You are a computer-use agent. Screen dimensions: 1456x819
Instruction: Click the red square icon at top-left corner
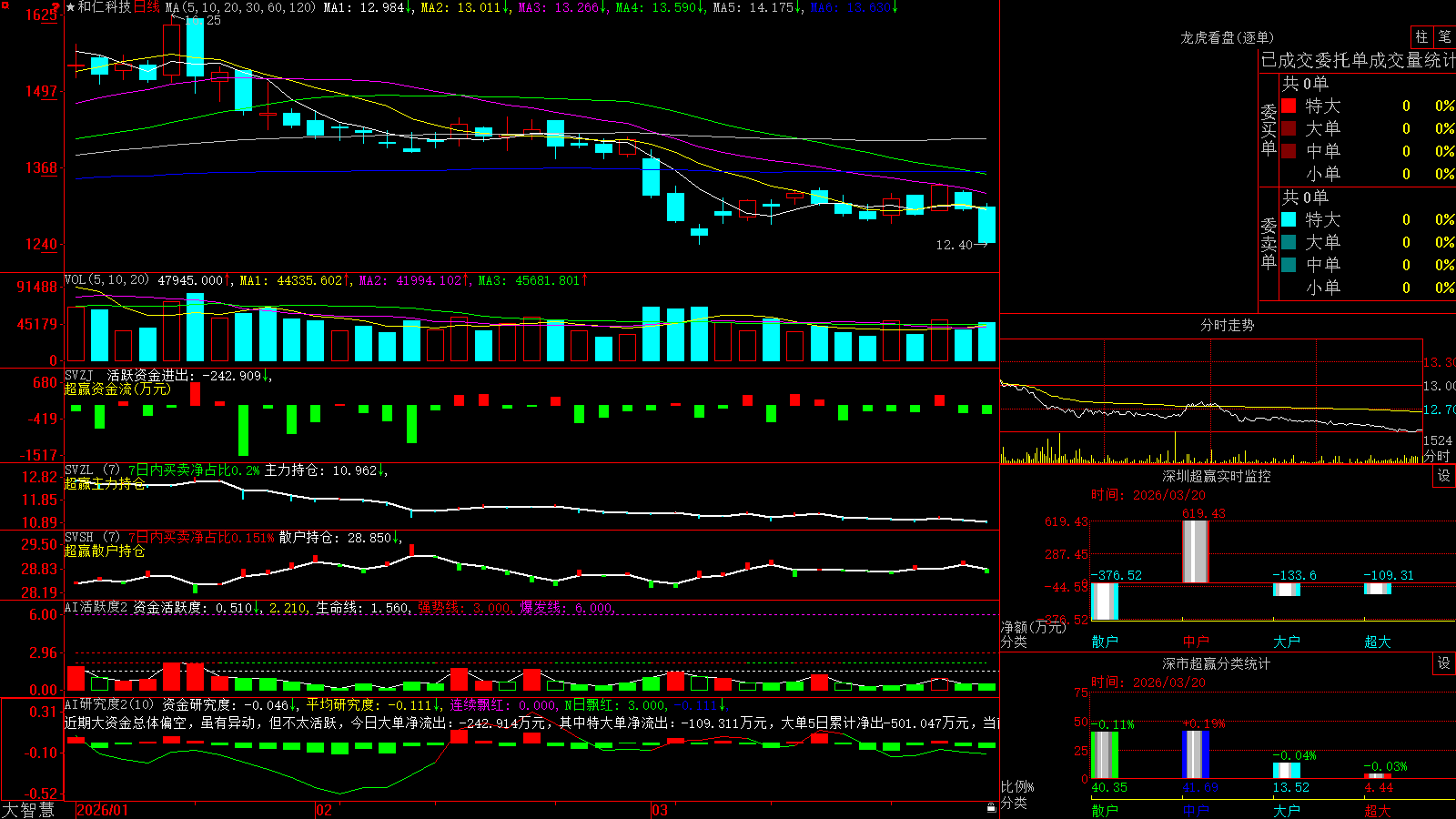(5, 5)
